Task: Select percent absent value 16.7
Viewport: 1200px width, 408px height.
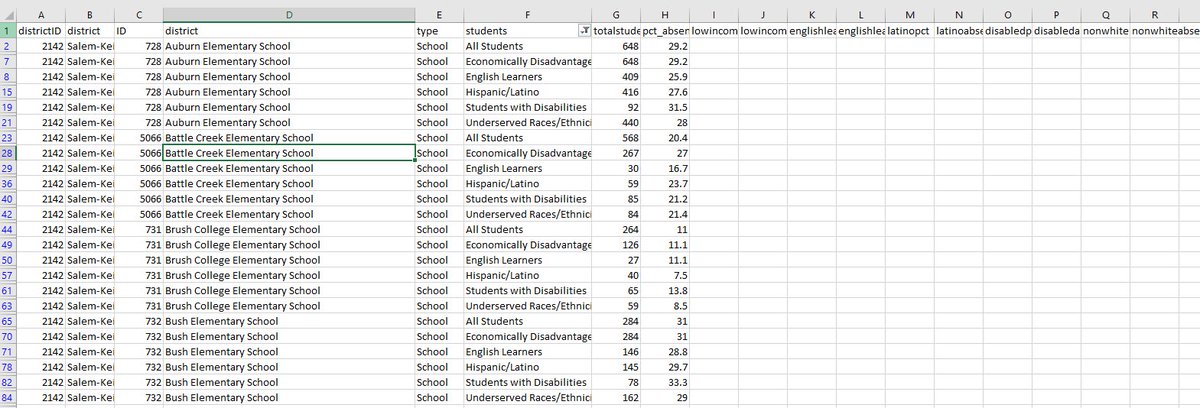Action: (665, 169)
